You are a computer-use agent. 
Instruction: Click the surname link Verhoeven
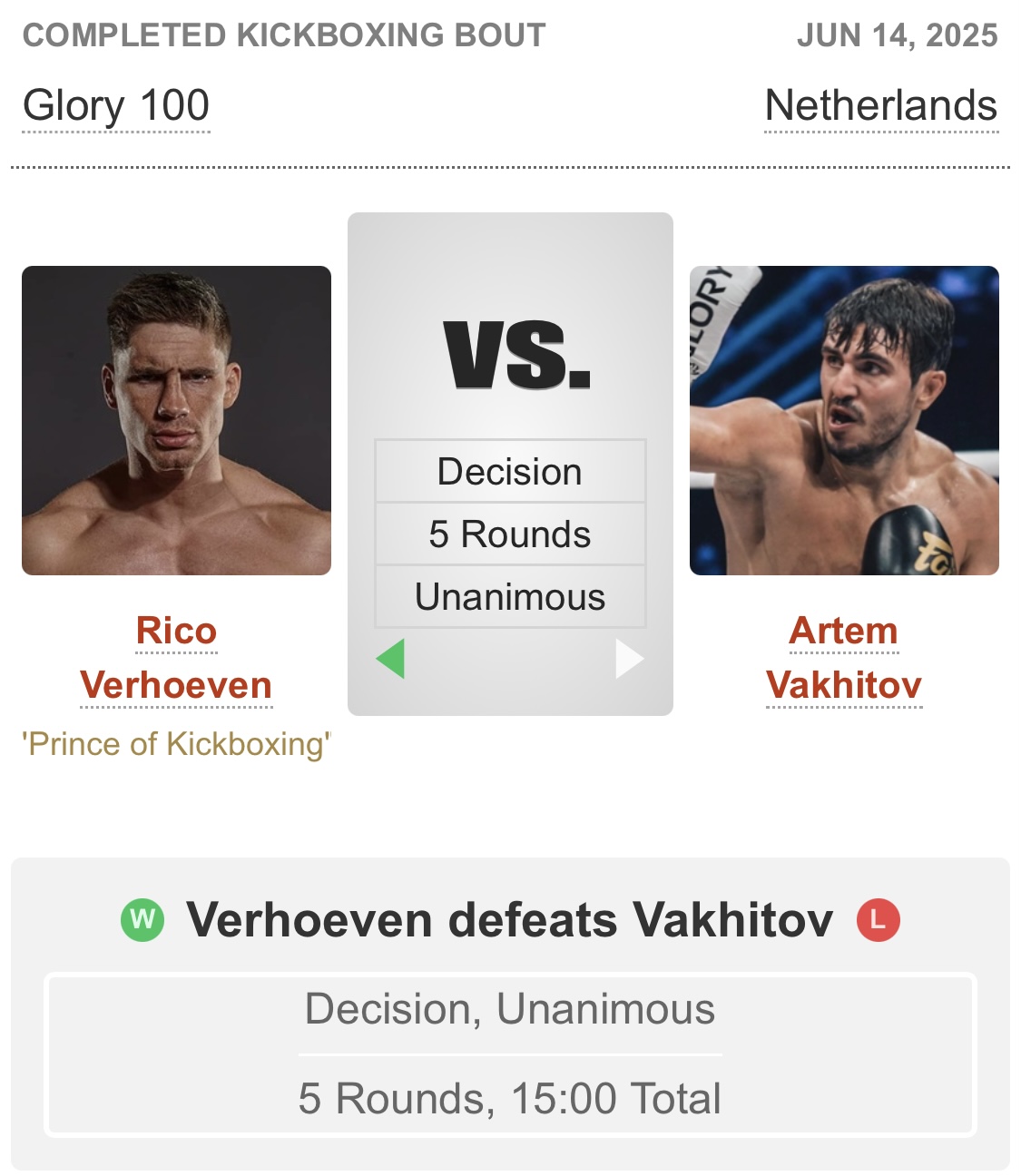[176, 685]
